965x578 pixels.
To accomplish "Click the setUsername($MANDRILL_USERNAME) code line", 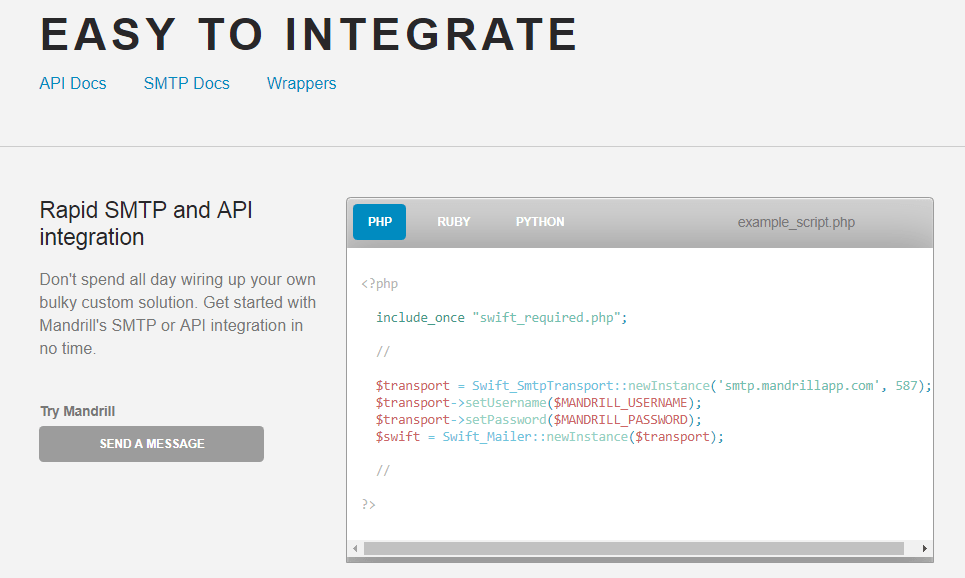I will click(x=539, y=403).
